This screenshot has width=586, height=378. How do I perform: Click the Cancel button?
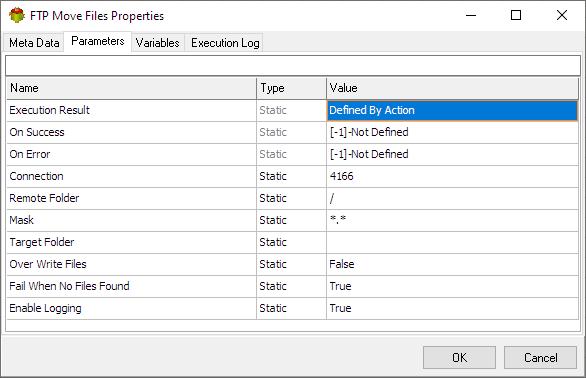[540, 358]
